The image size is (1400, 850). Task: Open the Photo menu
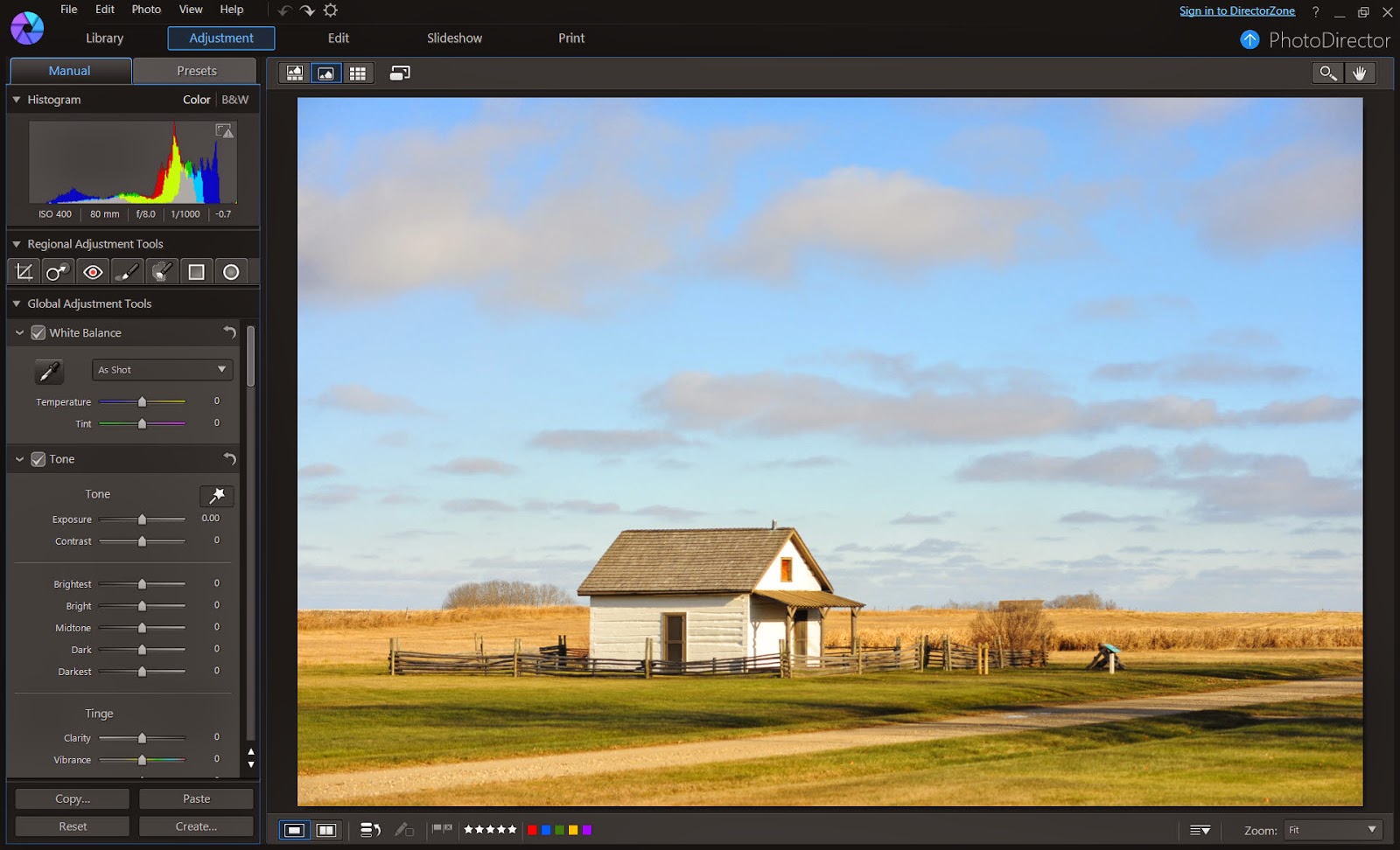click(145, 9)
